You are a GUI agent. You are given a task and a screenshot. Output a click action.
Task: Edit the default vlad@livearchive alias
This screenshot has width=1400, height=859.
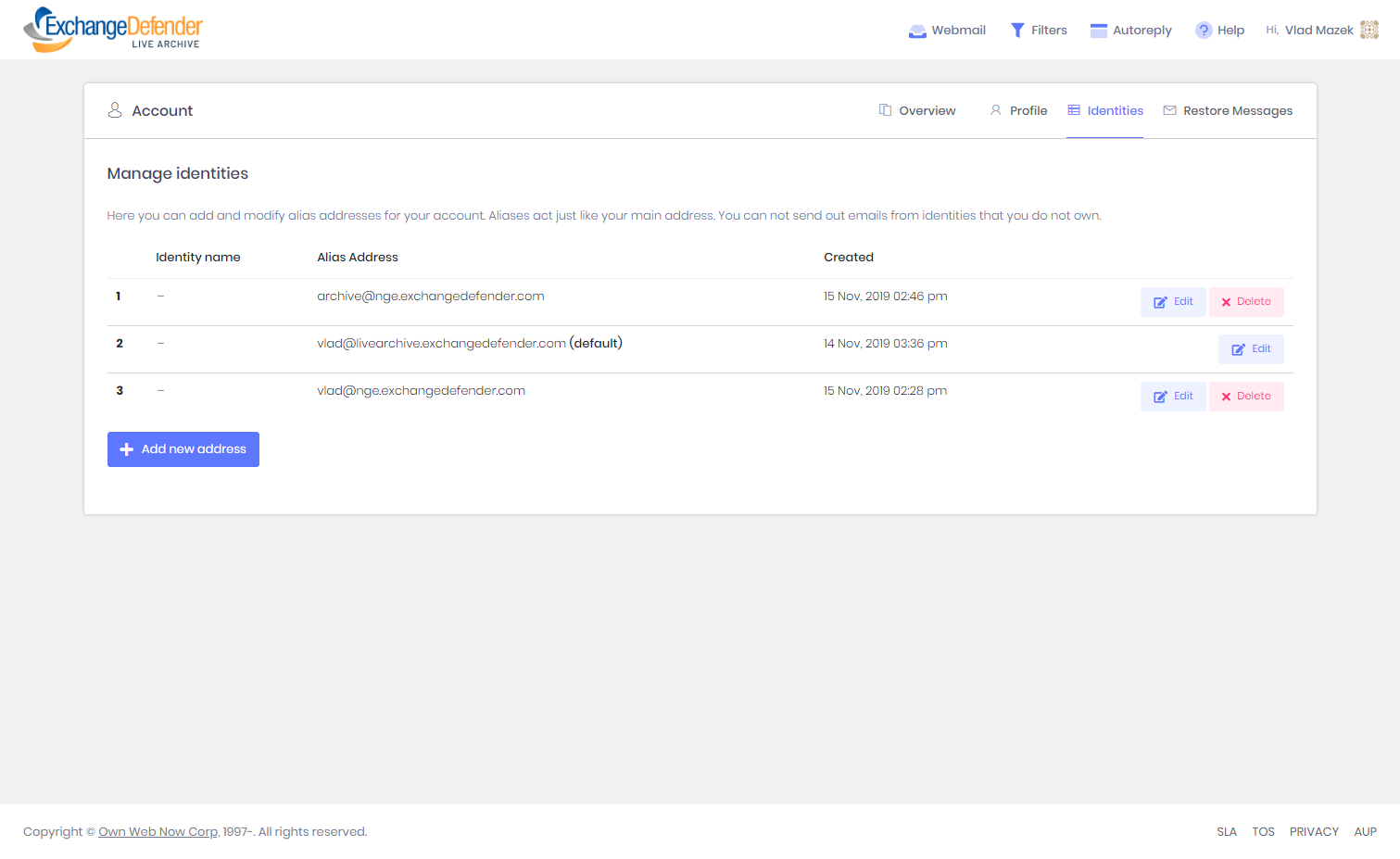coord(1250,349)
